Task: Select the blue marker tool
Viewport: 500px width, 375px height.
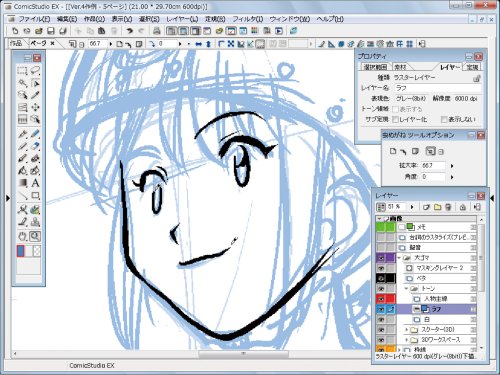Action: tap(35, 134)
